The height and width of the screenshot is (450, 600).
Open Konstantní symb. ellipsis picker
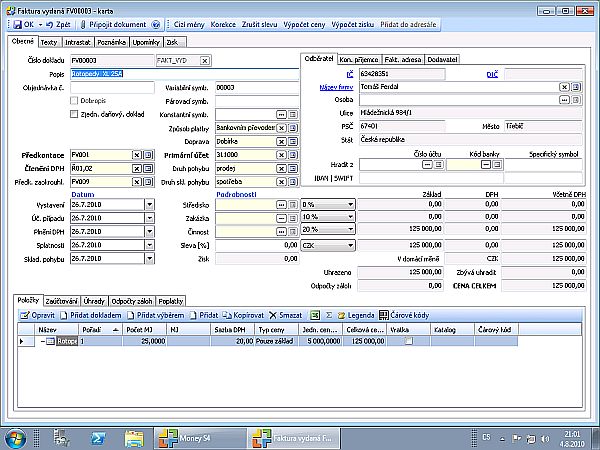[x=281, y=114]
